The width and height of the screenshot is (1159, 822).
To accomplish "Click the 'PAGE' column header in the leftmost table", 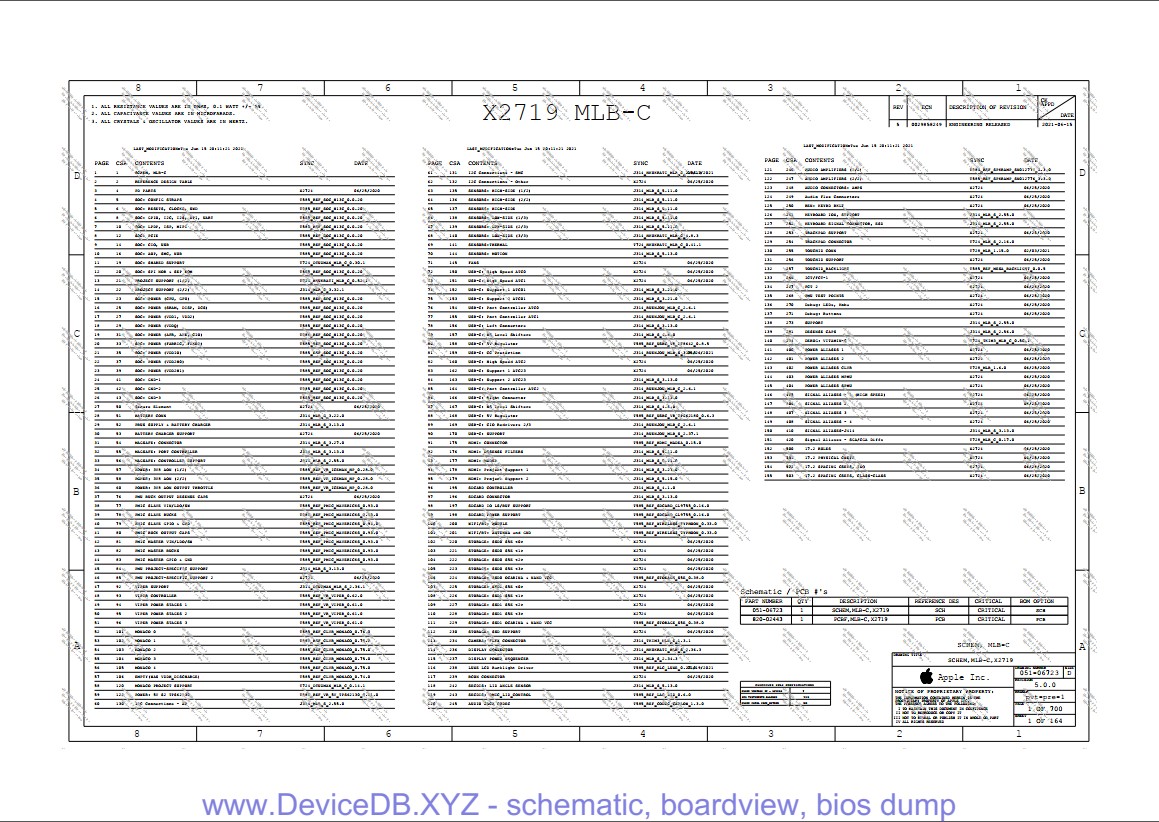I will point(102,163).
